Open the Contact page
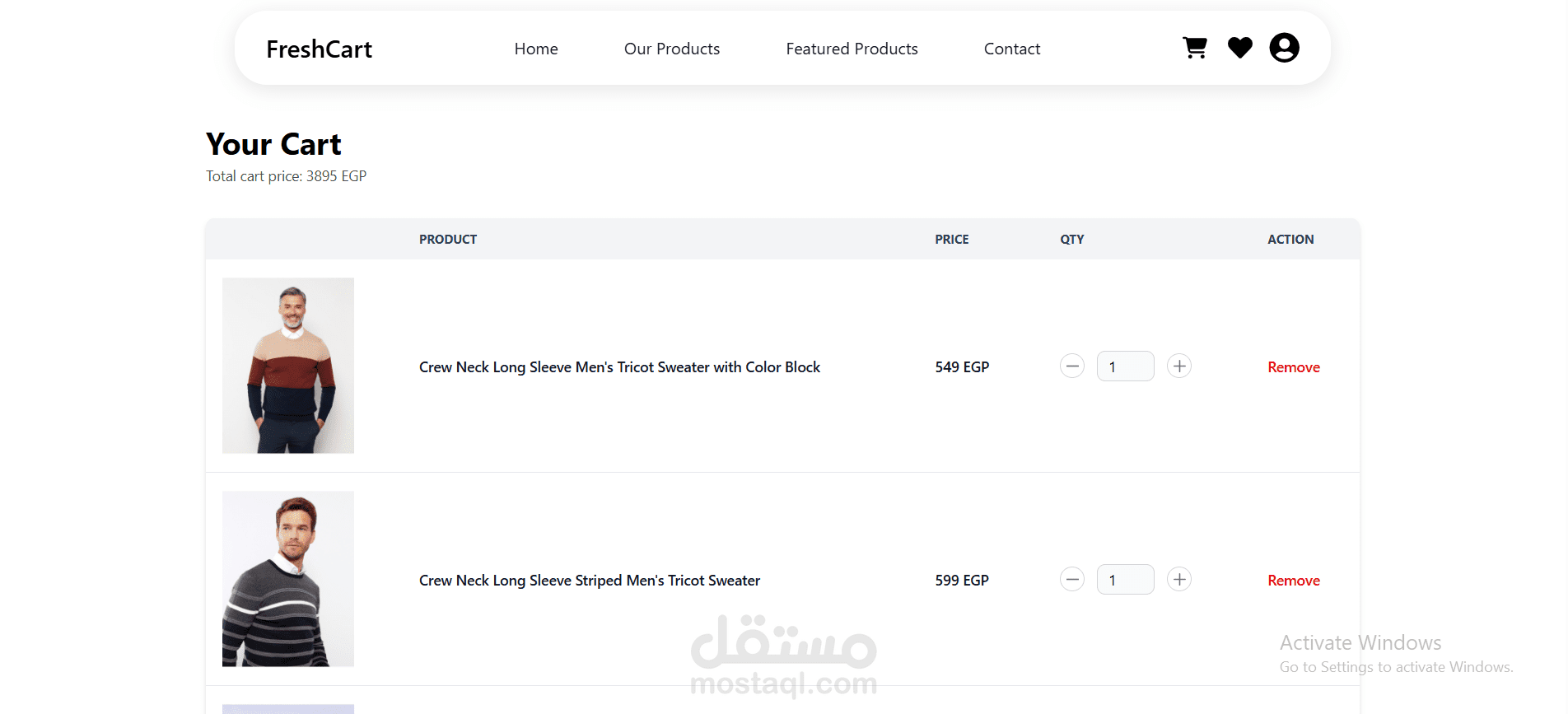 coord(1012,49)
